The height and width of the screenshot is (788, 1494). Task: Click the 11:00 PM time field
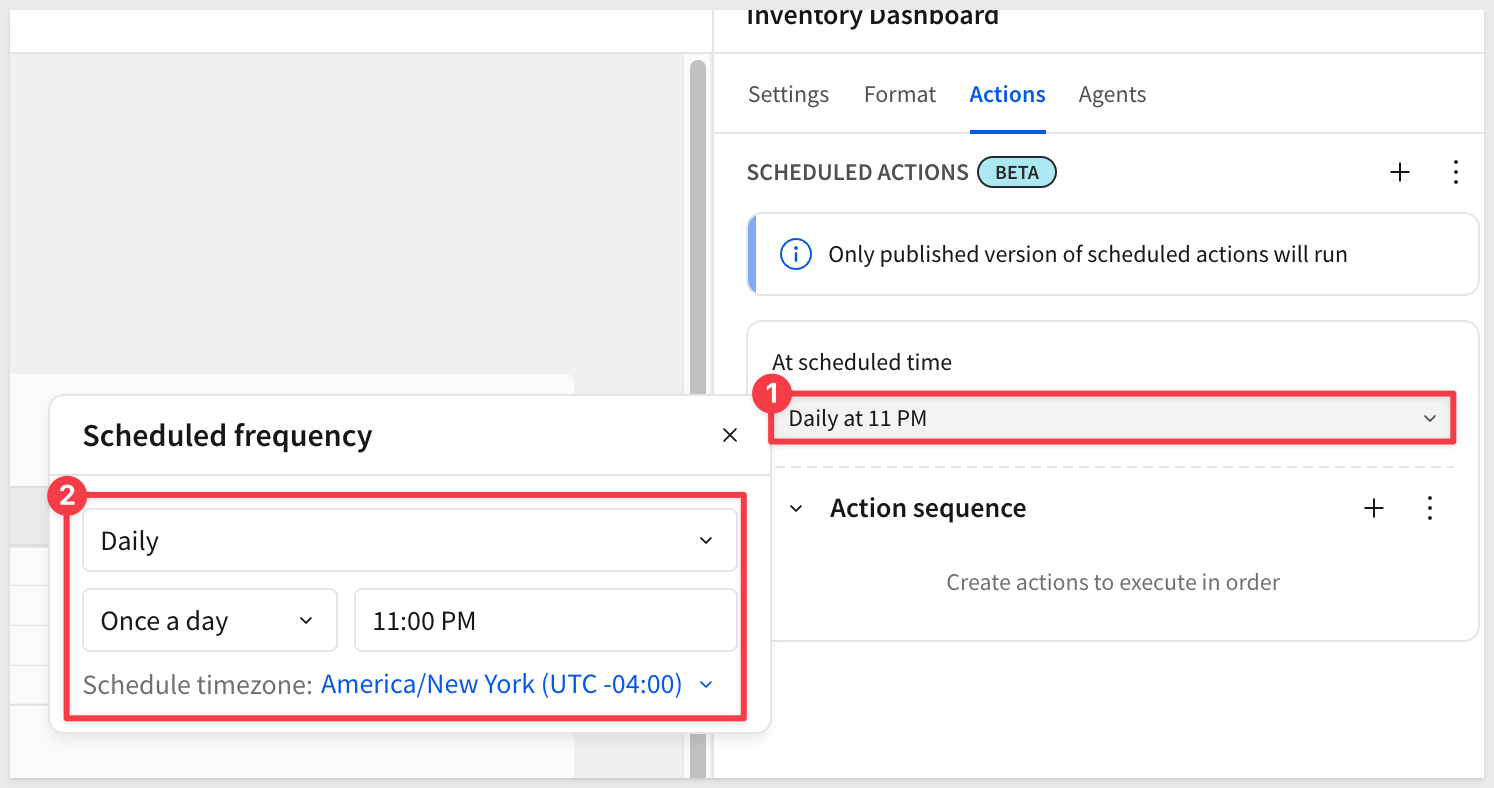point(545,621)
